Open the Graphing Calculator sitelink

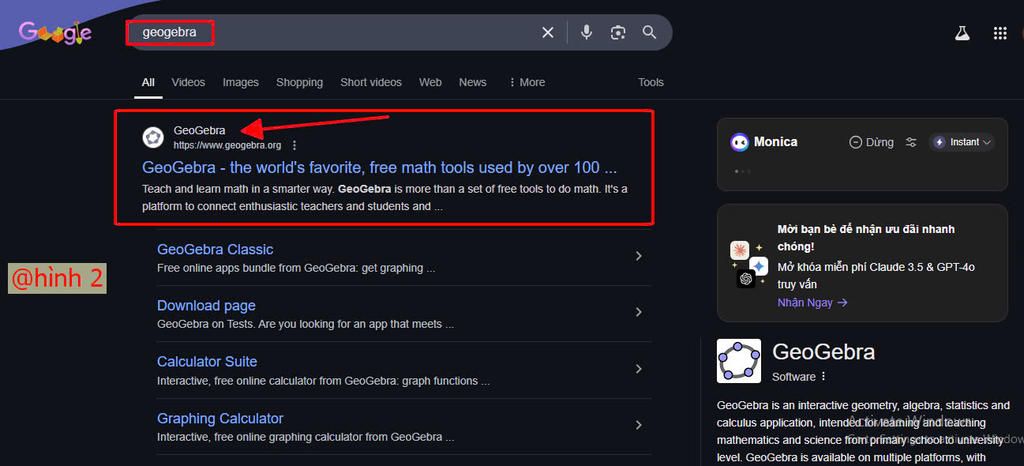pyautogui.click(x=220, y=418)
